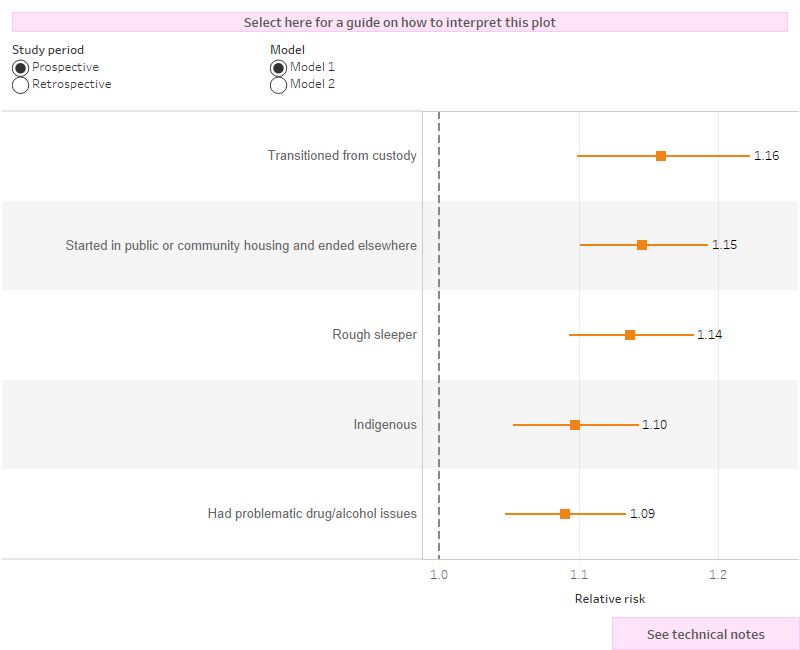
Task: Click the Relative risk axis title
Action: click(x=609, y=598)
